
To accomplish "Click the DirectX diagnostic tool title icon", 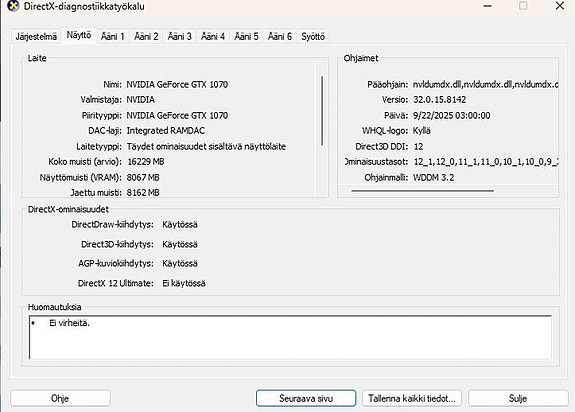I will coord(13,6).
